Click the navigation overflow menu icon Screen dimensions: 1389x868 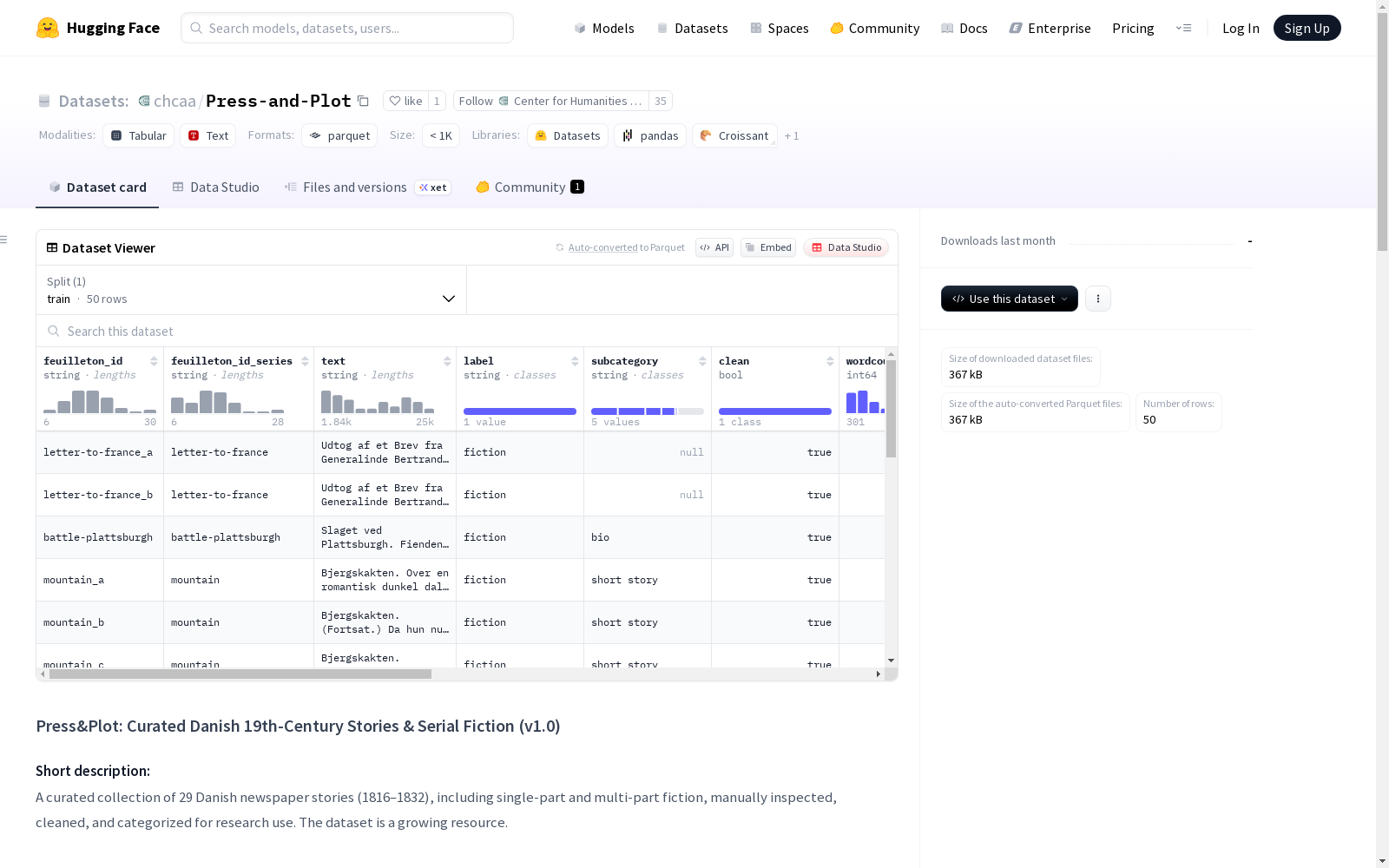click(1183, 28)
